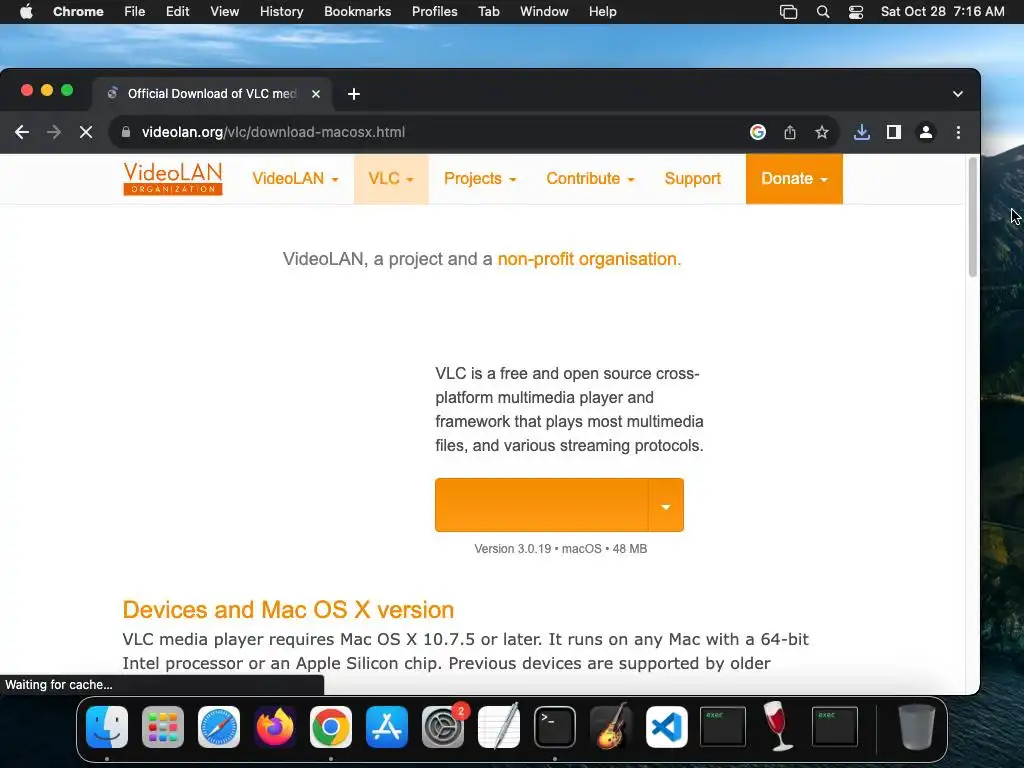Click the padlock site info icon

point(126,132)
